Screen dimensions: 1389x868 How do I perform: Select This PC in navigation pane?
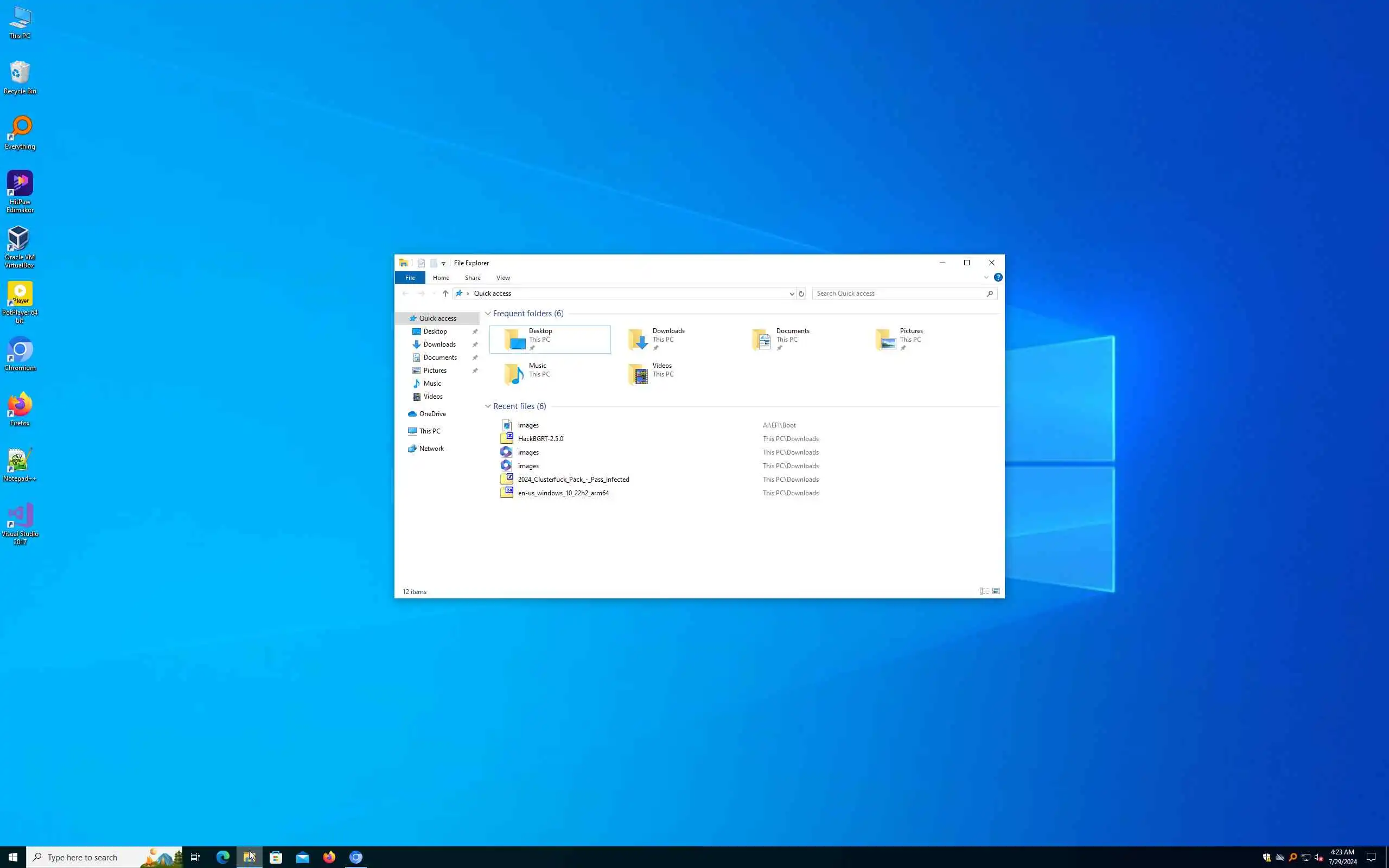coord(429,431)
